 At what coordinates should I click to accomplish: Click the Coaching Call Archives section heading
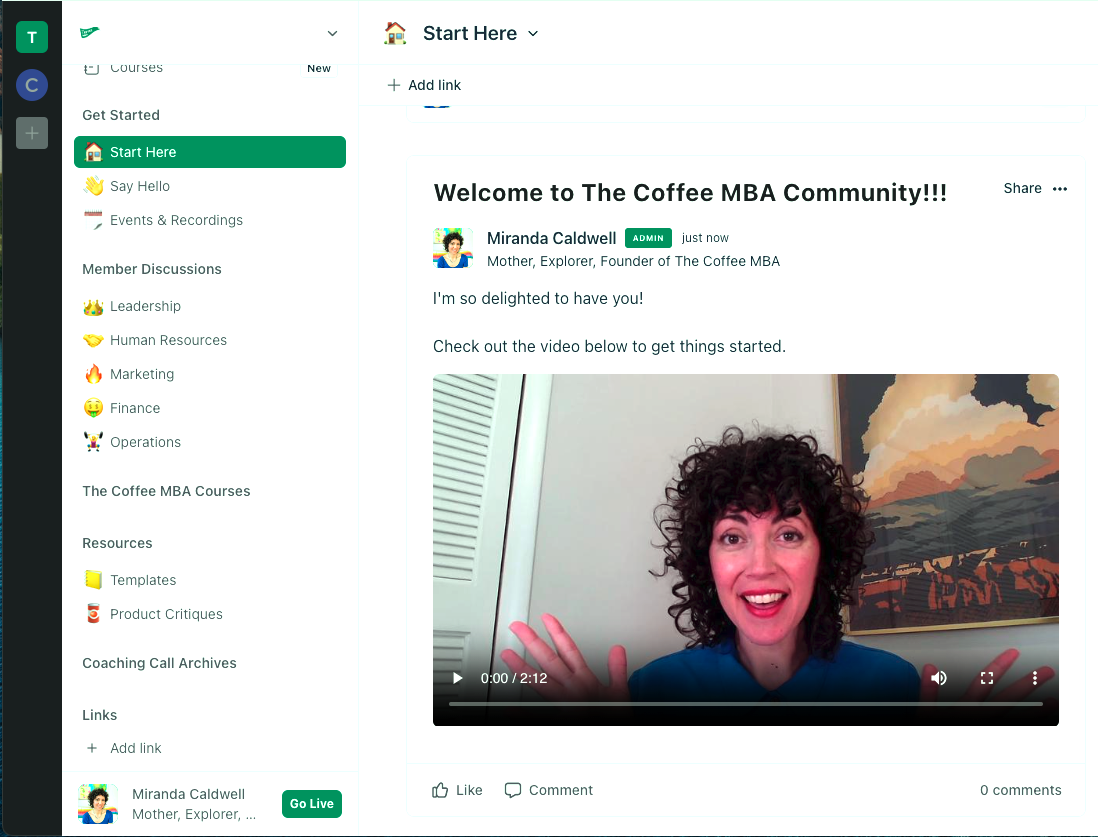point(160,663)
